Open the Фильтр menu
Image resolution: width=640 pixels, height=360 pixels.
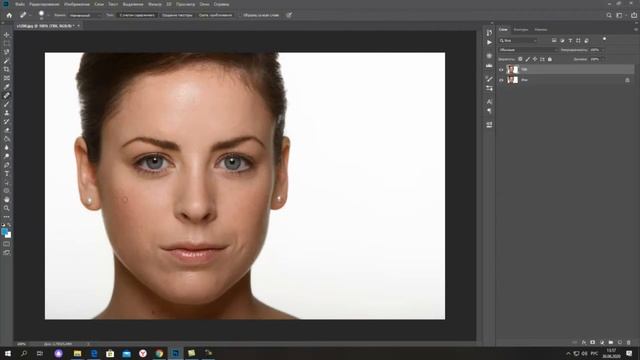[x=155, y=4]
